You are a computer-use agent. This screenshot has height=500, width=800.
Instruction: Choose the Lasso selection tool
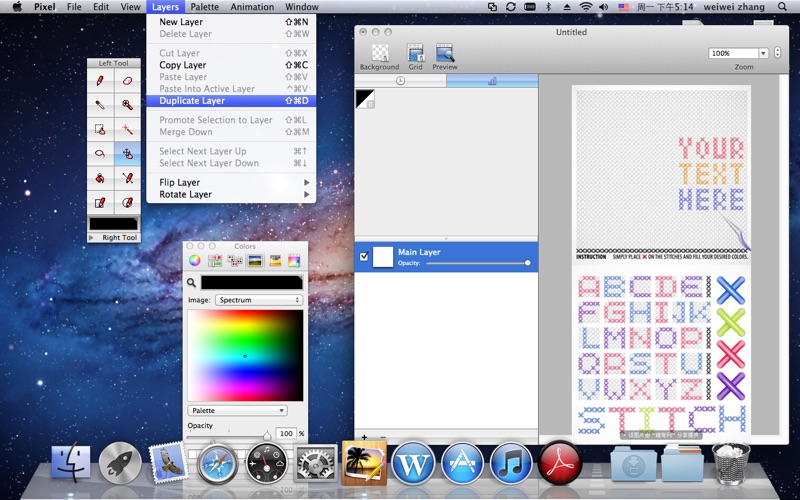[x=101, y=154]
